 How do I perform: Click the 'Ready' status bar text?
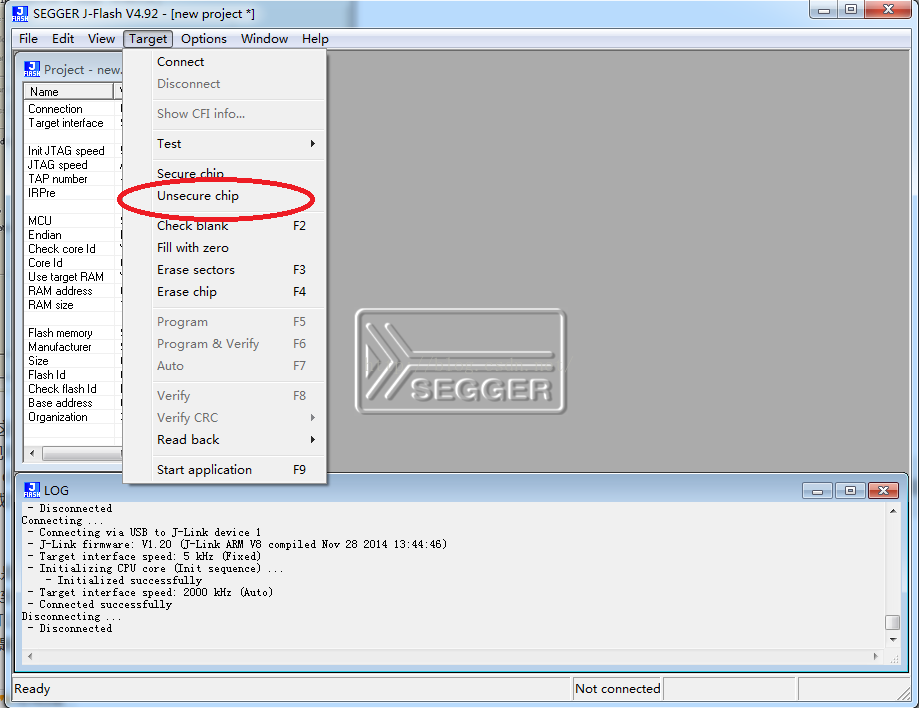click(x=32, y=689)
